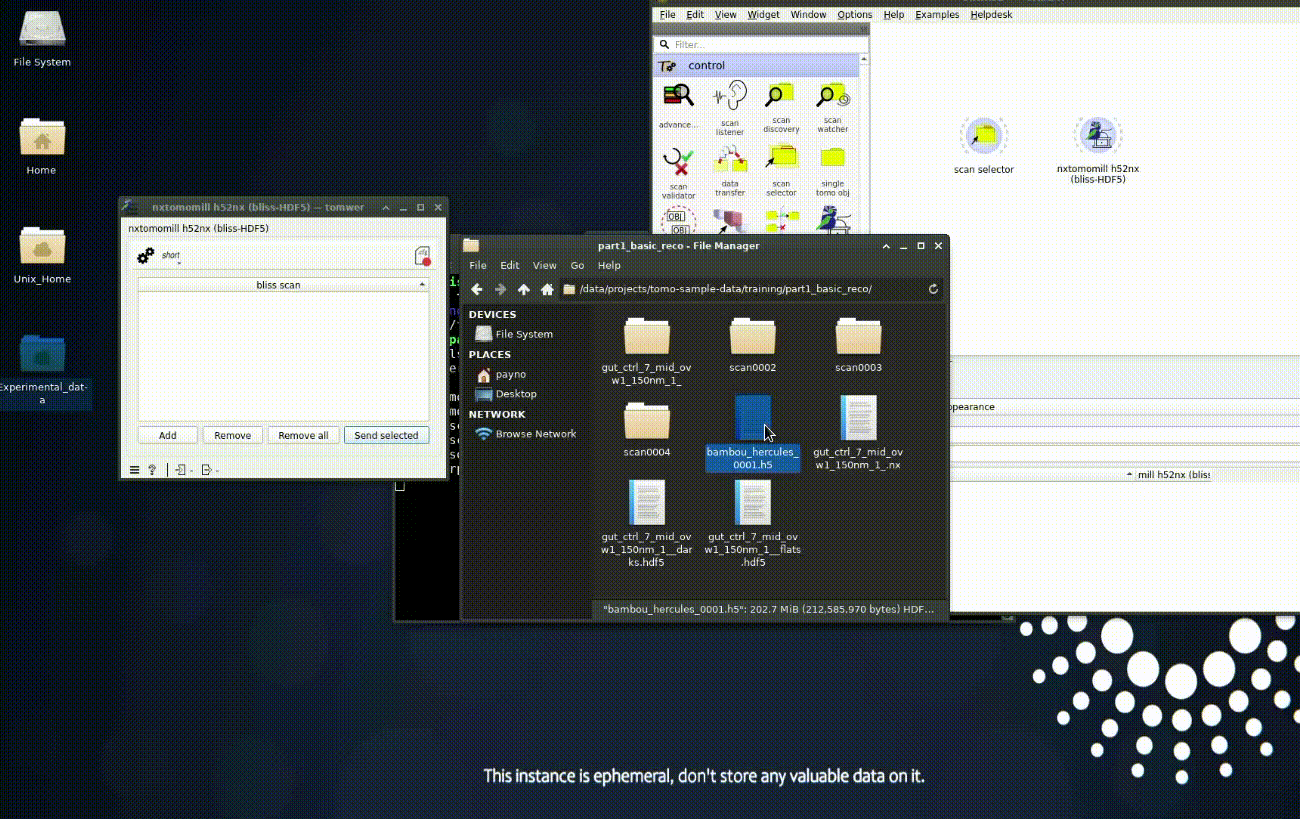This screenshot has height=819, width=1300.
Task: Go to parent folder in File Manager
Action: coord(523,289)
